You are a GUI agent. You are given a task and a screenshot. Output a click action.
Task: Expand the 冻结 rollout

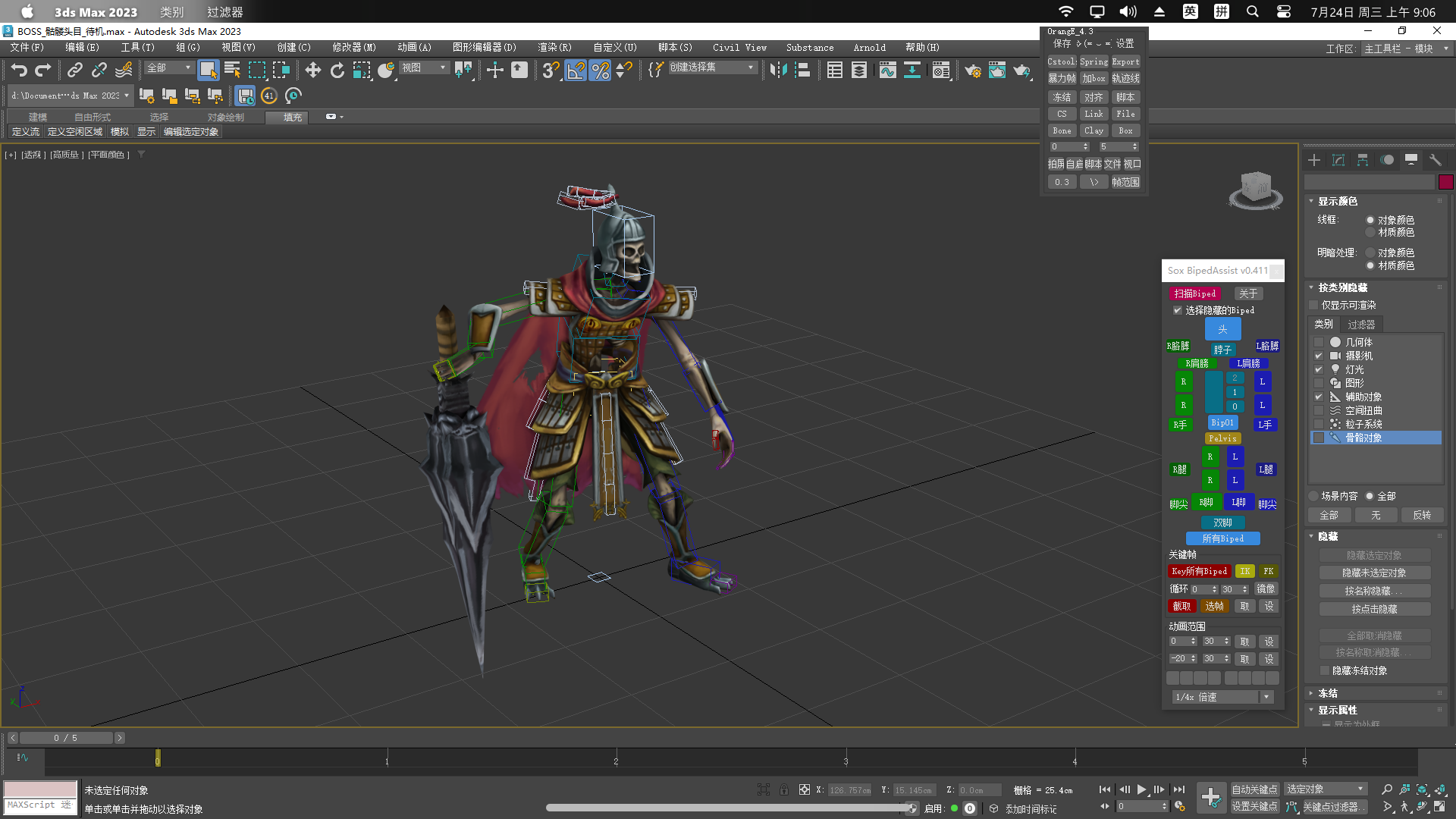pyautogui.click(x=1327, y=693)
